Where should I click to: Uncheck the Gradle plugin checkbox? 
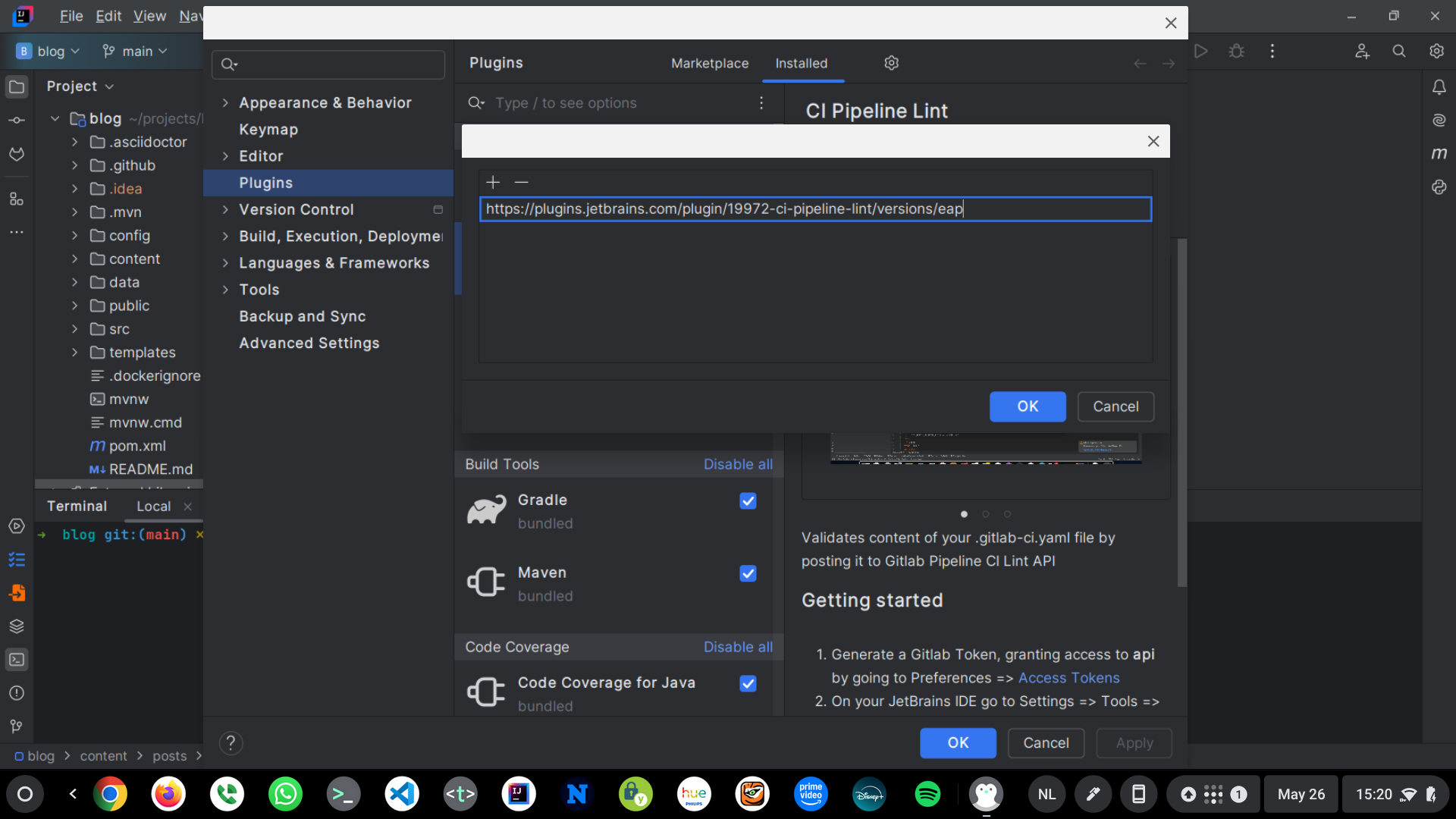(748, 500)
